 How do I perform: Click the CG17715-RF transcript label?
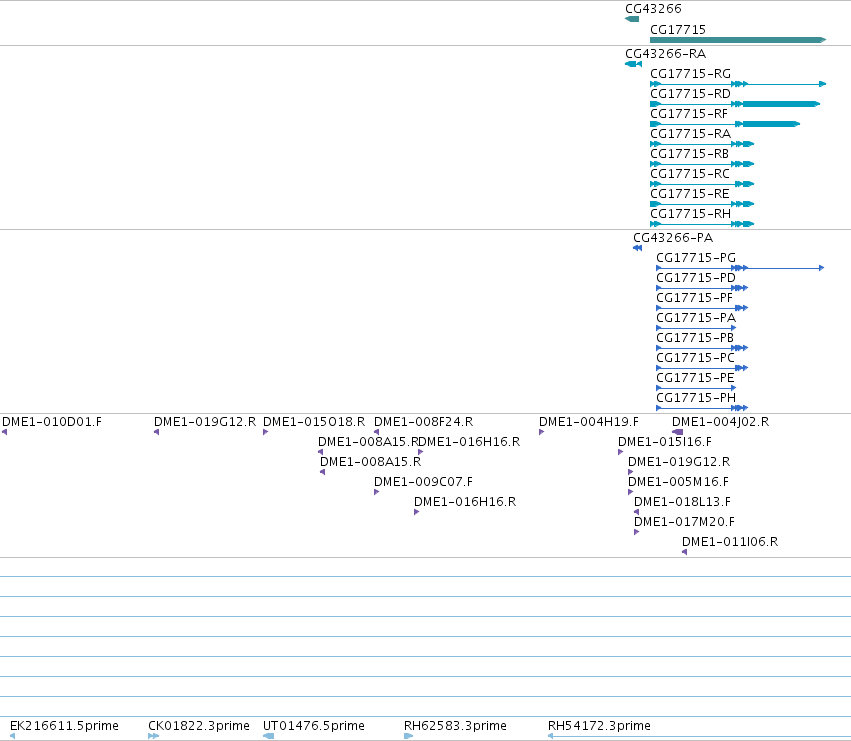689,114
